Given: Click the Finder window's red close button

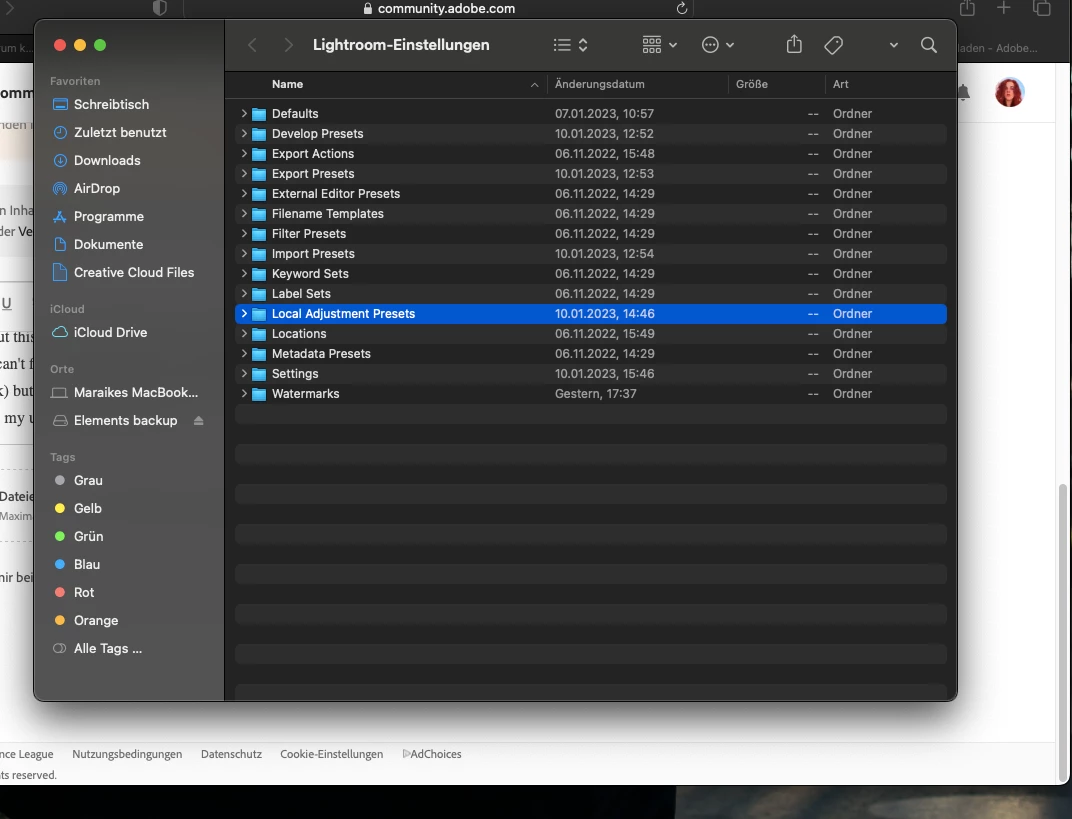Looking at the screenshot, I should (x=60, y=45).
